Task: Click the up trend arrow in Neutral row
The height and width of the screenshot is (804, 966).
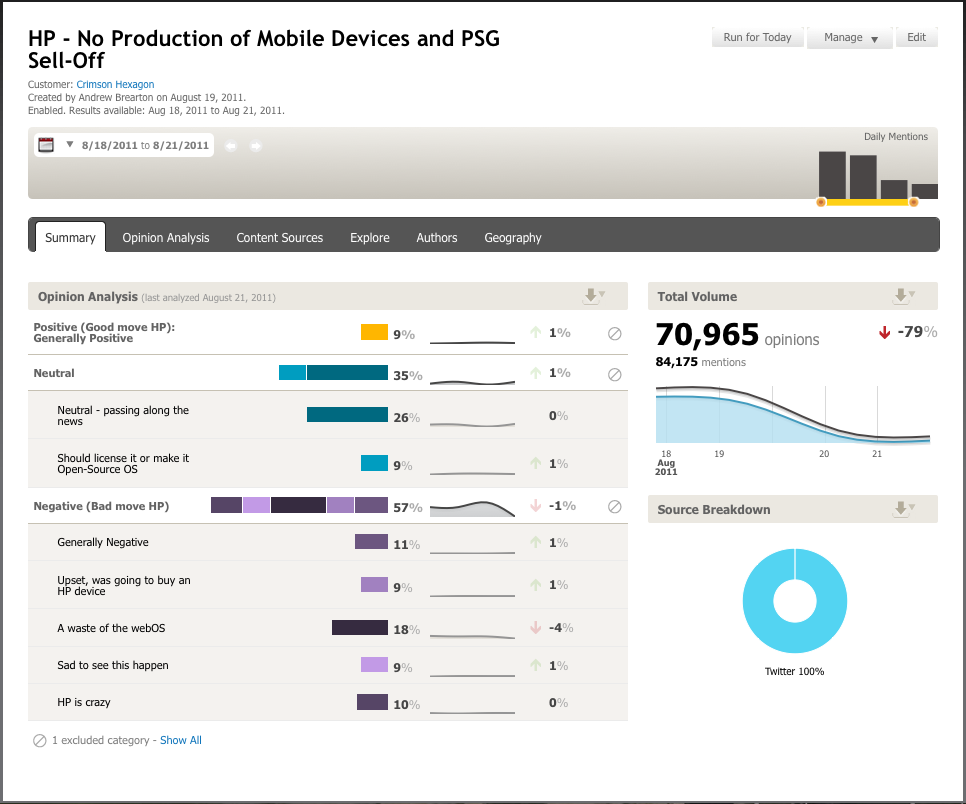Action: click(536, 373)
